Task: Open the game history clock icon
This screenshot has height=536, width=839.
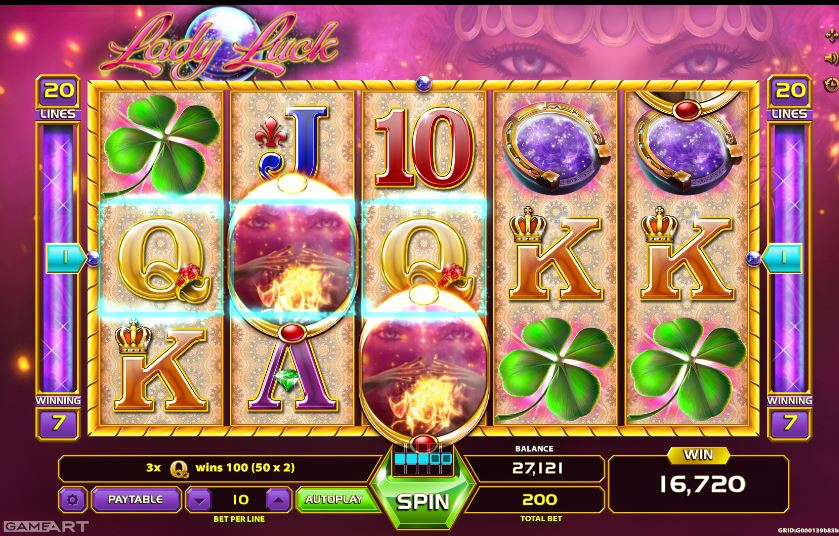Action: [832, 84]
